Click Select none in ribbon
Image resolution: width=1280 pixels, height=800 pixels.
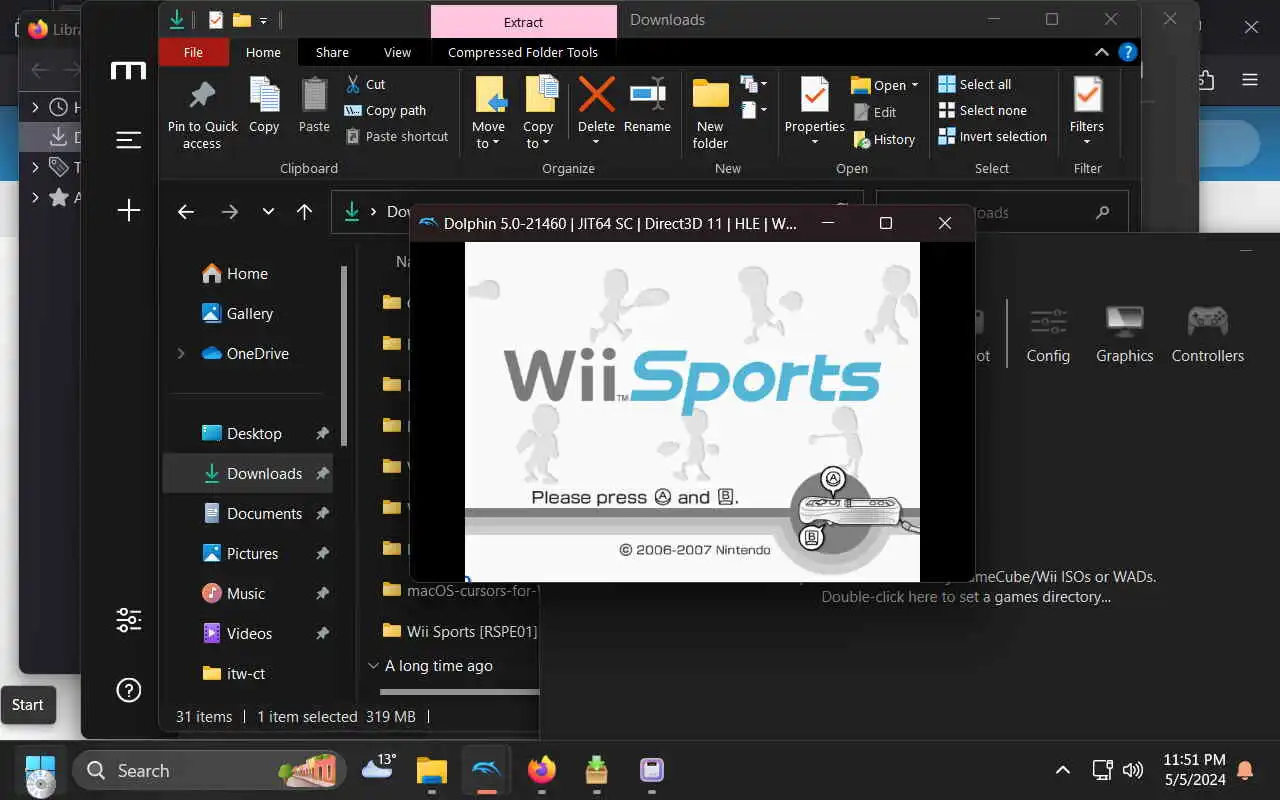pyautogui.click(x=983, y=110)
